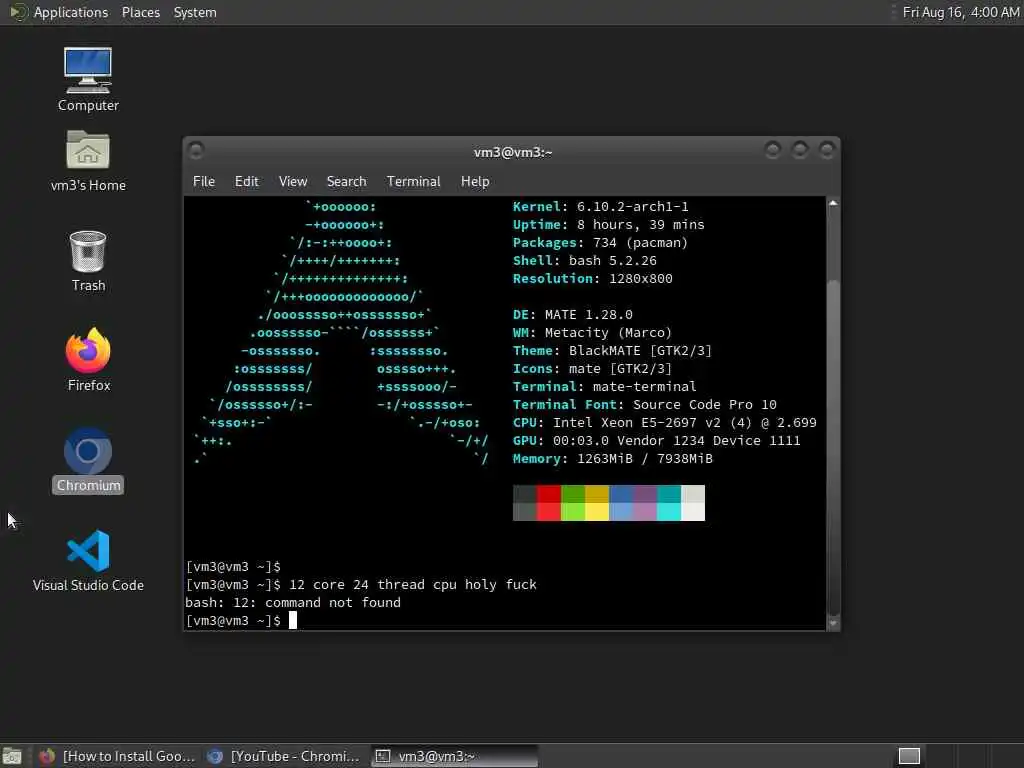Click the Applications menu logo icon

[17, 12]
